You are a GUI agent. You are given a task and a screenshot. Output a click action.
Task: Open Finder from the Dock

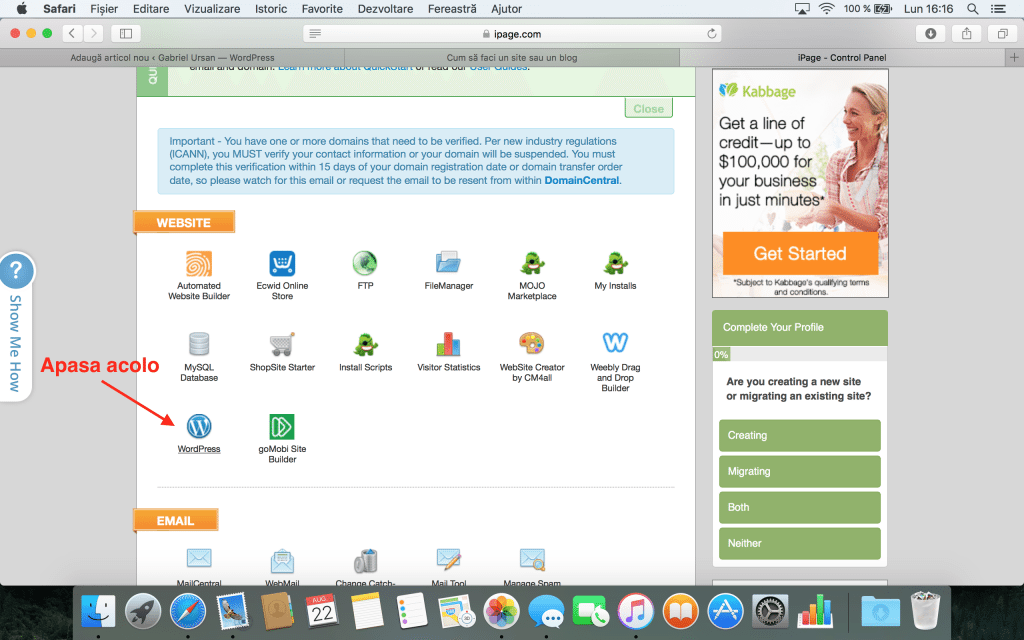tap(98, 612)
